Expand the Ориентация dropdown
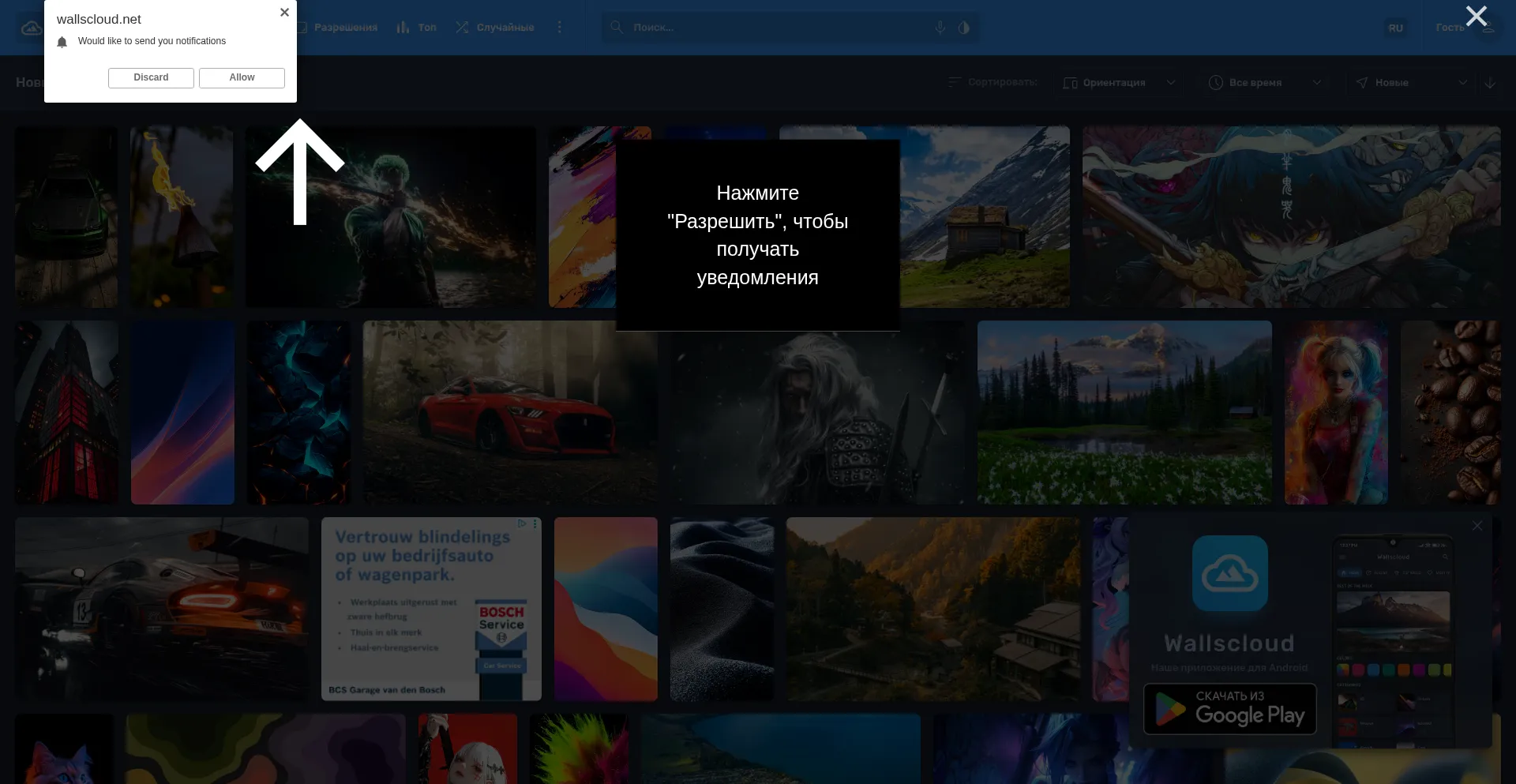1516x784 pixels. pos(1119,83)
